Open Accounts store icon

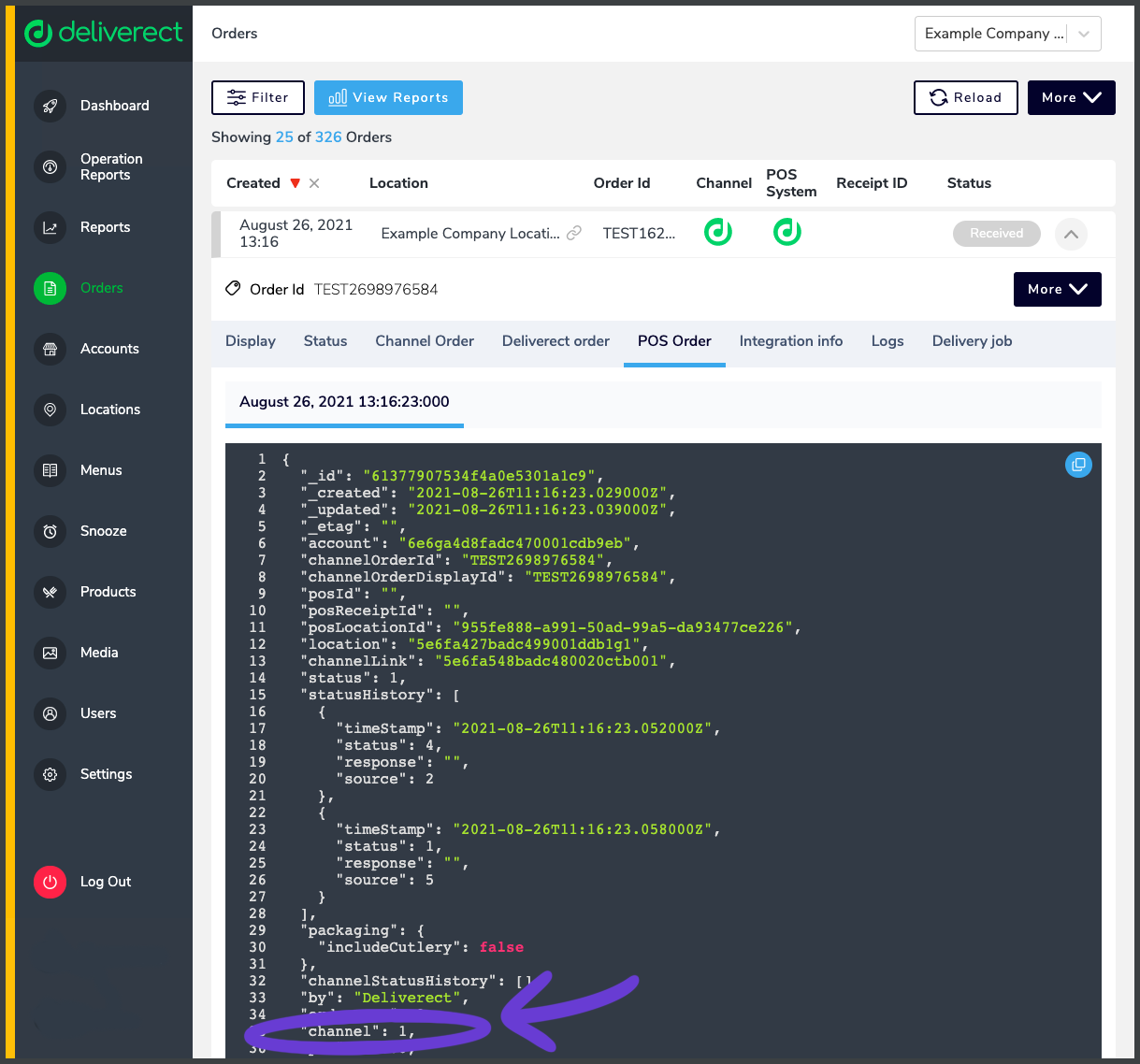coord(51,349)
